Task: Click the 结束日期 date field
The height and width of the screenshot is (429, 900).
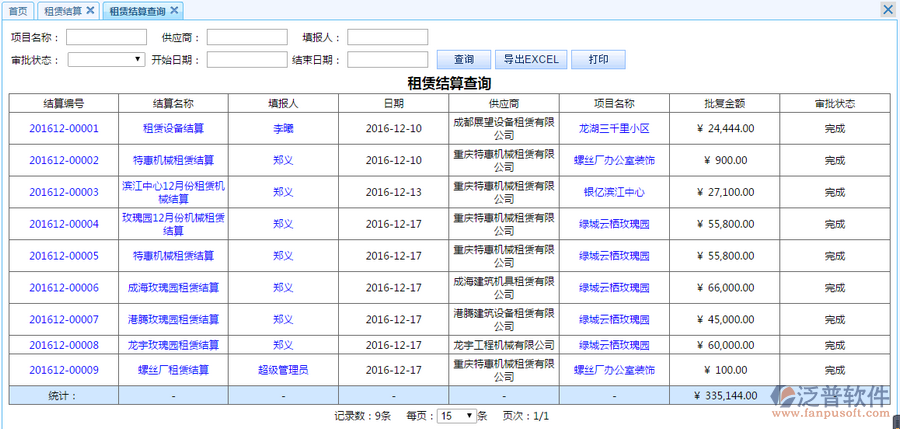Action: pyautogui.click(x=387, y=60)
